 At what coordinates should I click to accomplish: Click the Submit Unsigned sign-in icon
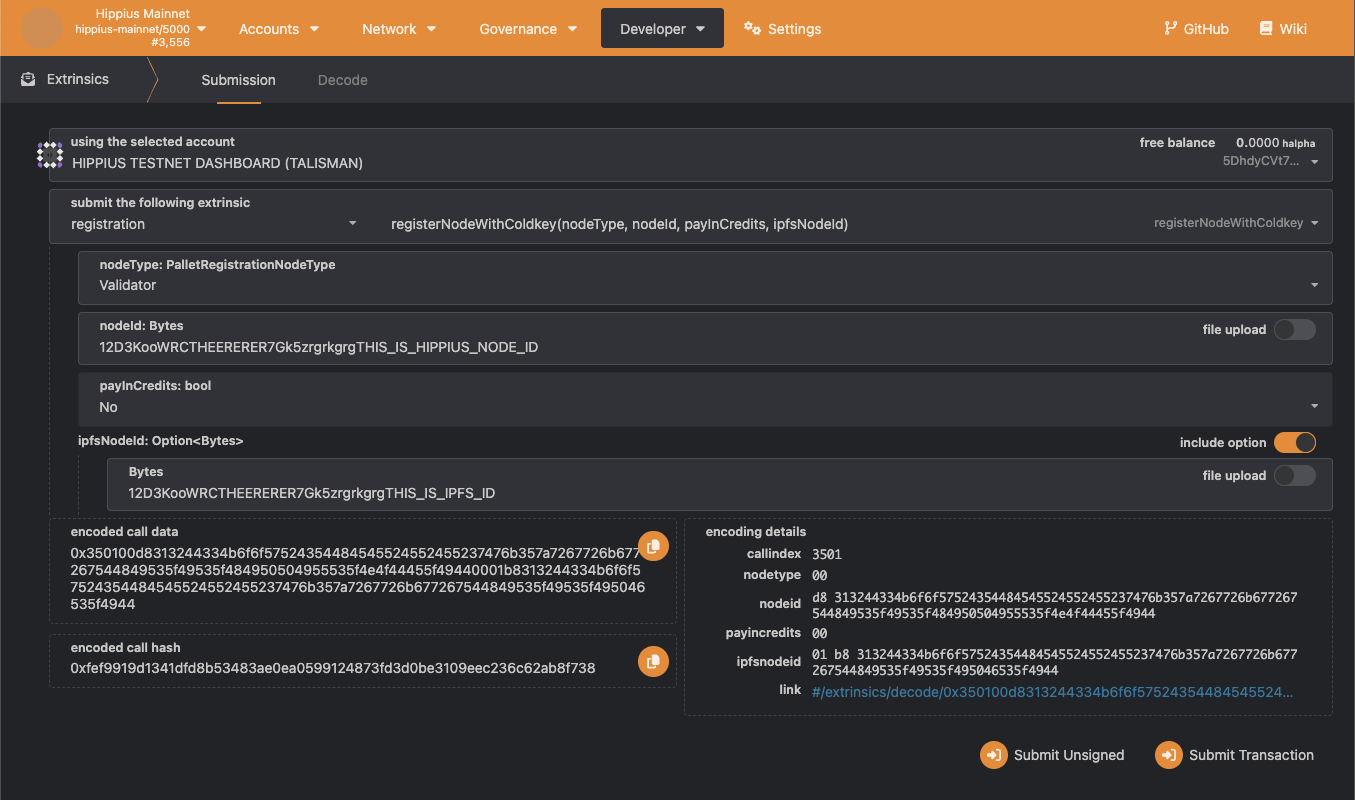click(x=994, y=755)
